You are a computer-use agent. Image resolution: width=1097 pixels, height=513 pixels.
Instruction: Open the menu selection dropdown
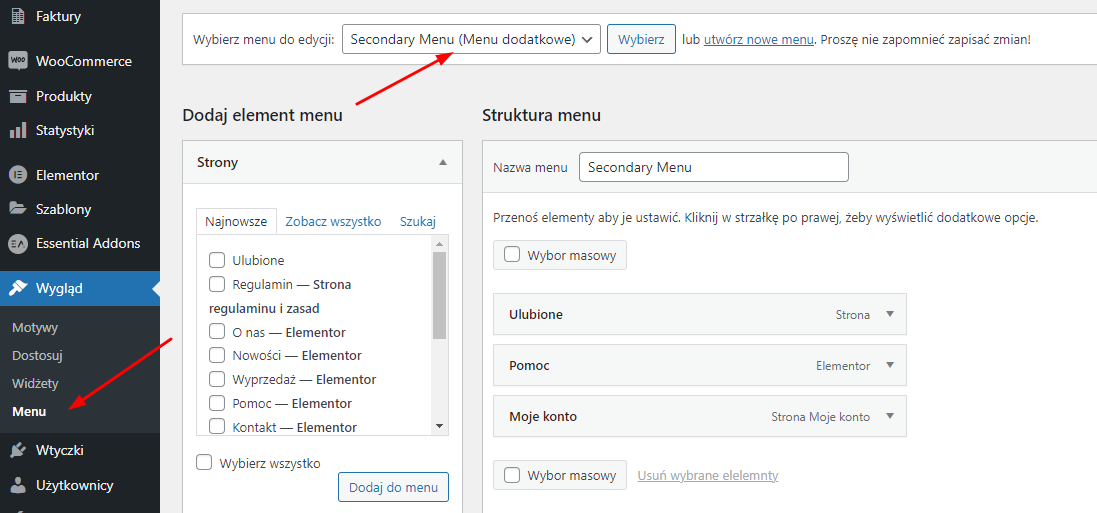pyautogui.click(x=472, y=39)
